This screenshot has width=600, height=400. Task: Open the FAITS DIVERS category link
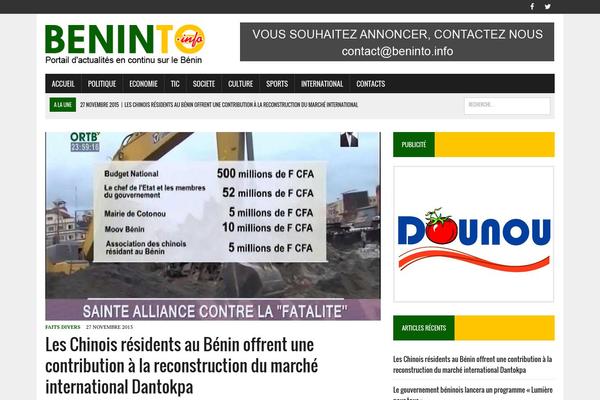tap(63, 327)
